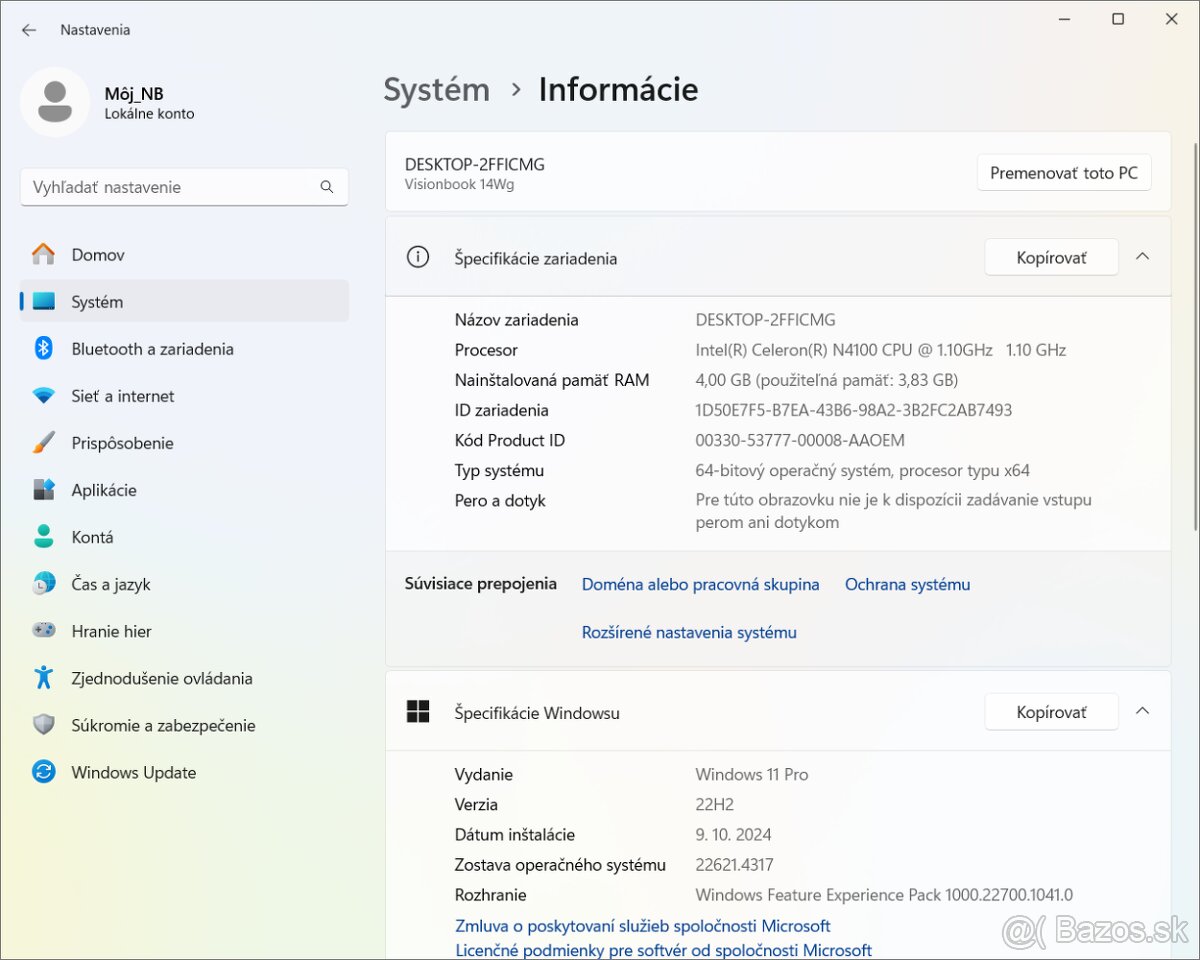Collapse the Špecifikácie Windowsu section chevron
The width and height of the screenshot is (1200, 960).
1143,712
